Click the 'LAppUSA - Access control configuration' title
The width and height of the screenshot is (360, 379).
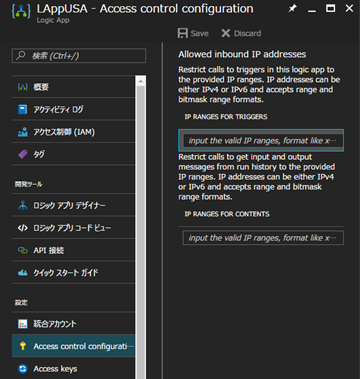[x=145, y=9]
